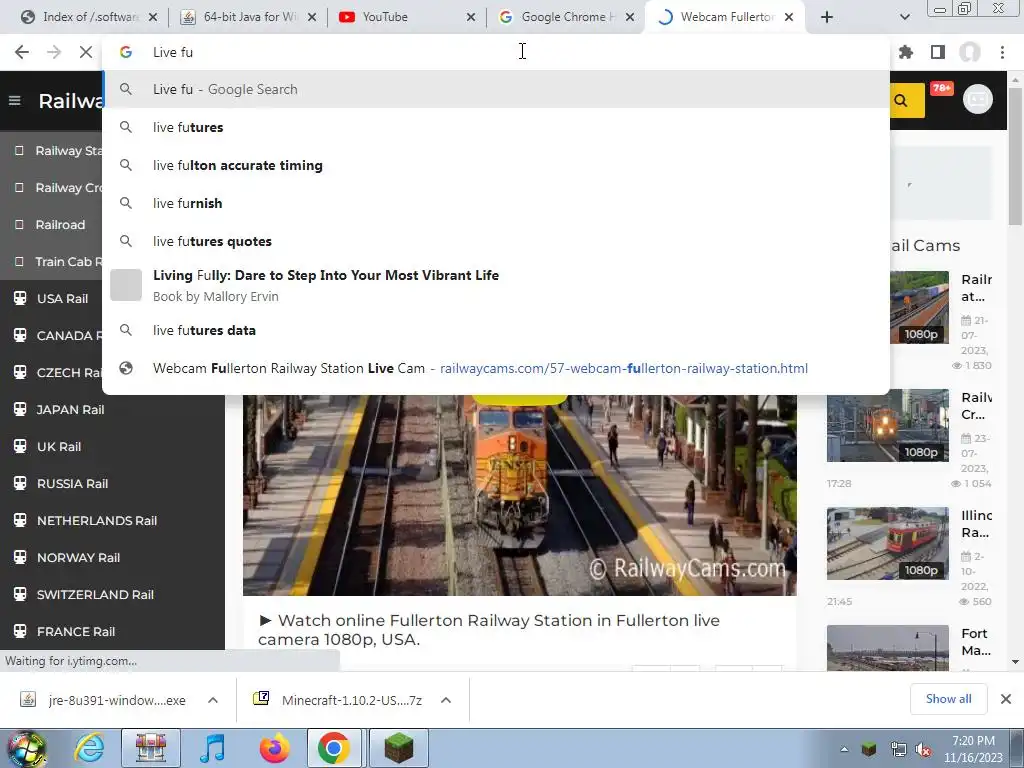This screenshot has height=768, width=1024.
Task: Click Chrome taskbar icon
Action: (334, 748)
